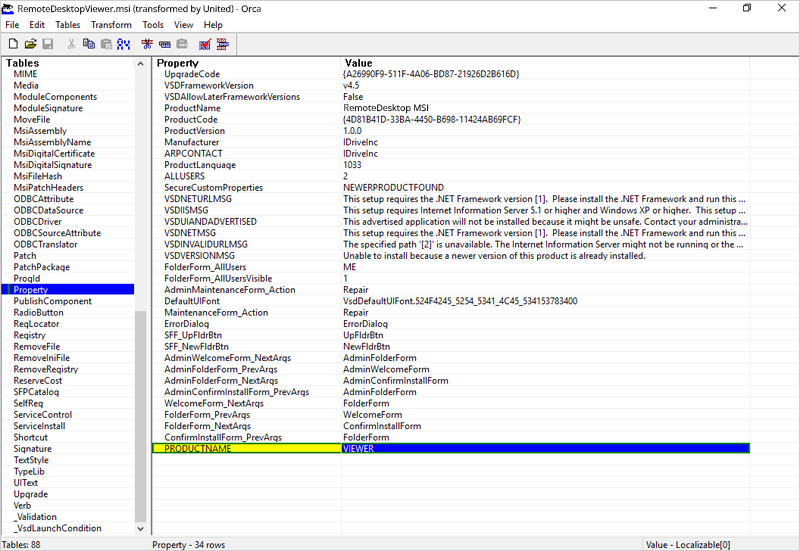Click the Copy Row toolbar icon
The width and height of the screenshot is (800, 551).
pyautogui.click(x=164, y=44)
